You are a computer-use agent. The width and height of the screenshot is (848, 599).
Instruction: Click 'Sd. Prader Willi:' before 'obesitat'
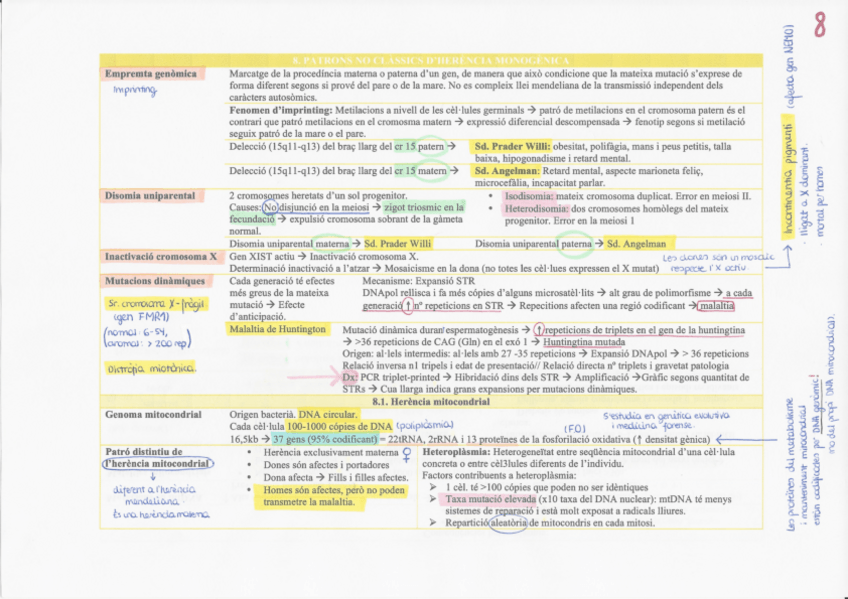[x=513, y=147]
